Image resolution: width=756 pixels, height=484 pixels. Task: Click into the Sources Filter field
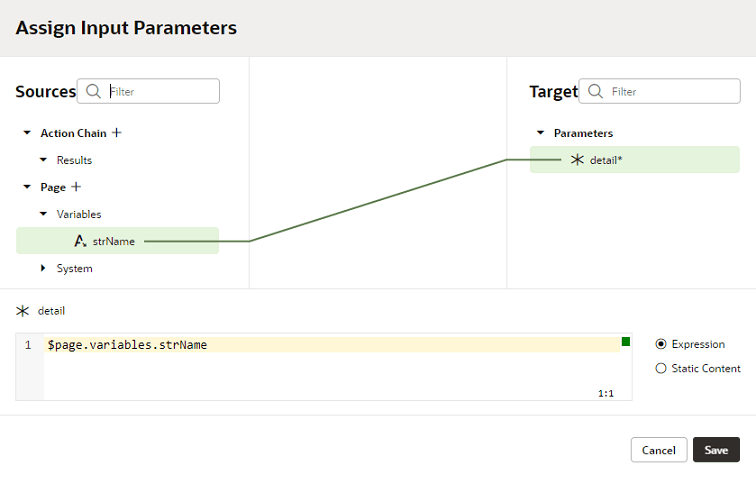160,91
